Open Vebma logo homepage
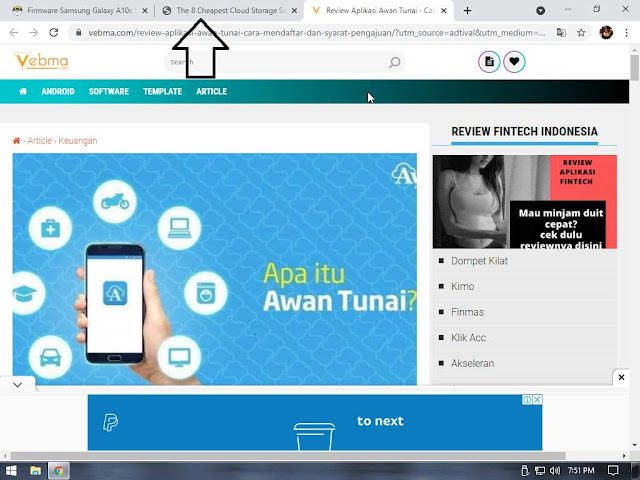The width and height of the screenshot is (640, 480). [x=42, y=61]
